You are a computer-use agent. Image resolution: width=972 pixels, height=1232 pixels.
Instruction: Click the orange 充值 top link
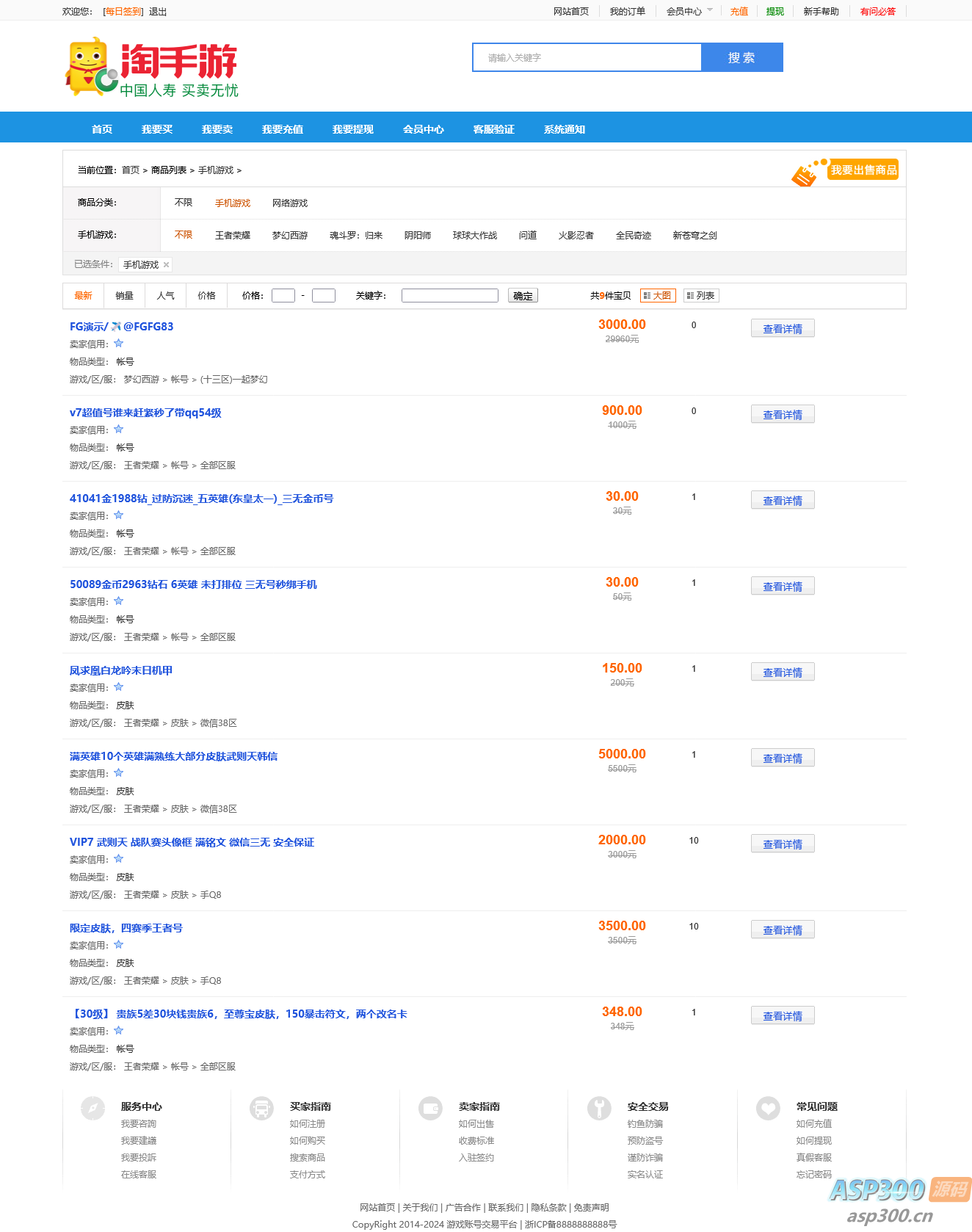[739, 12]
